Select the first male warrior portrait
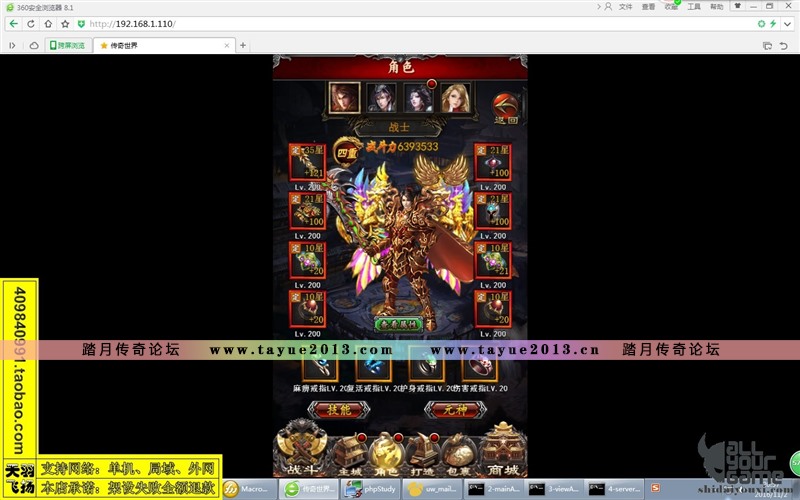 344,97
